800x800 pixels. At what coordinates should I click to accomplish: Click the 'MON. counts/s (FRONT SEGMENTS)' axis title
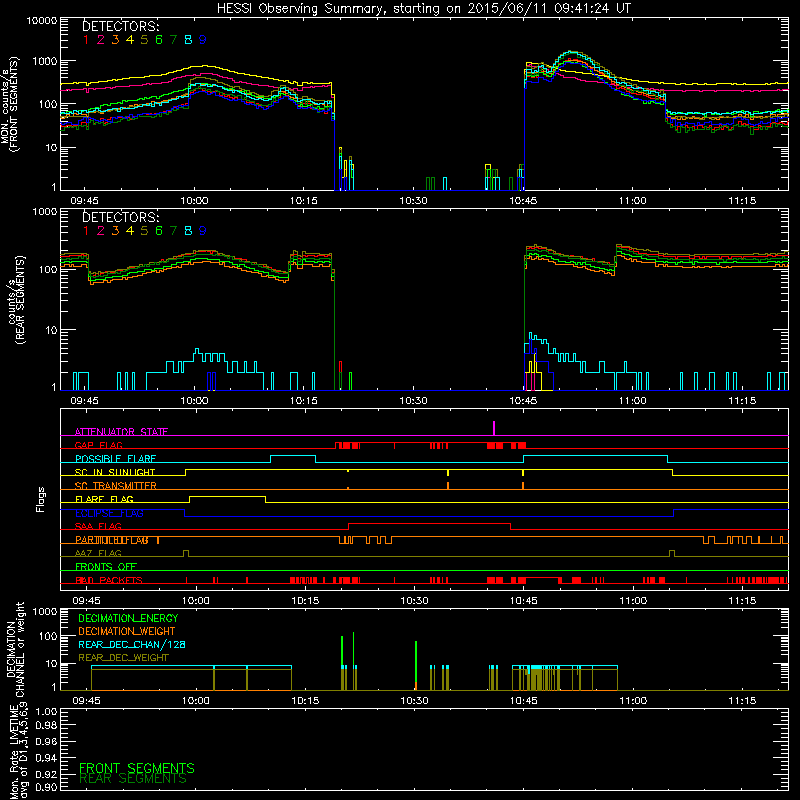point(10,104)
